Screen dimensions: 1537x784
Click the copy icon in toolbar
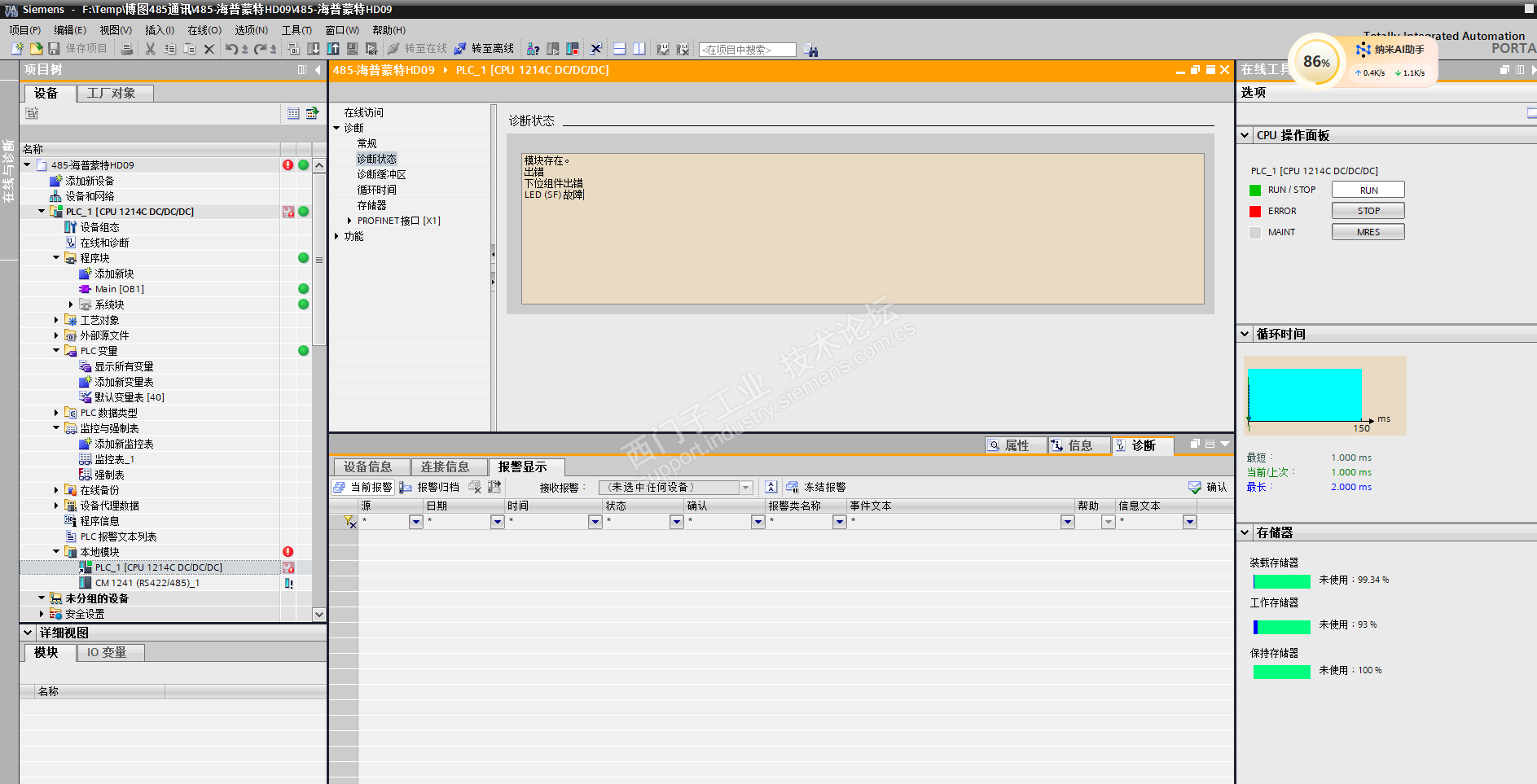pos(169,49)
